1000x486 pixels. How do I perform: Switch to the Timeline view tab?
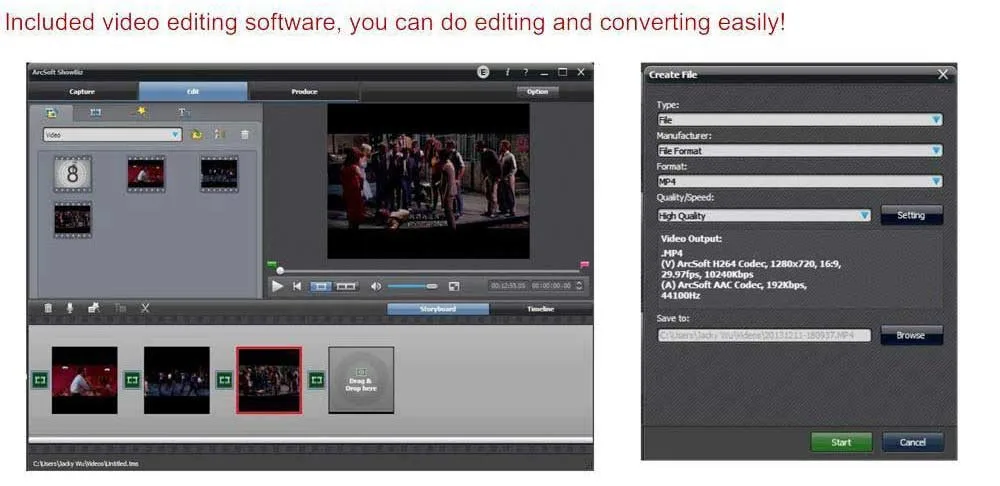(x=541, y=309)
